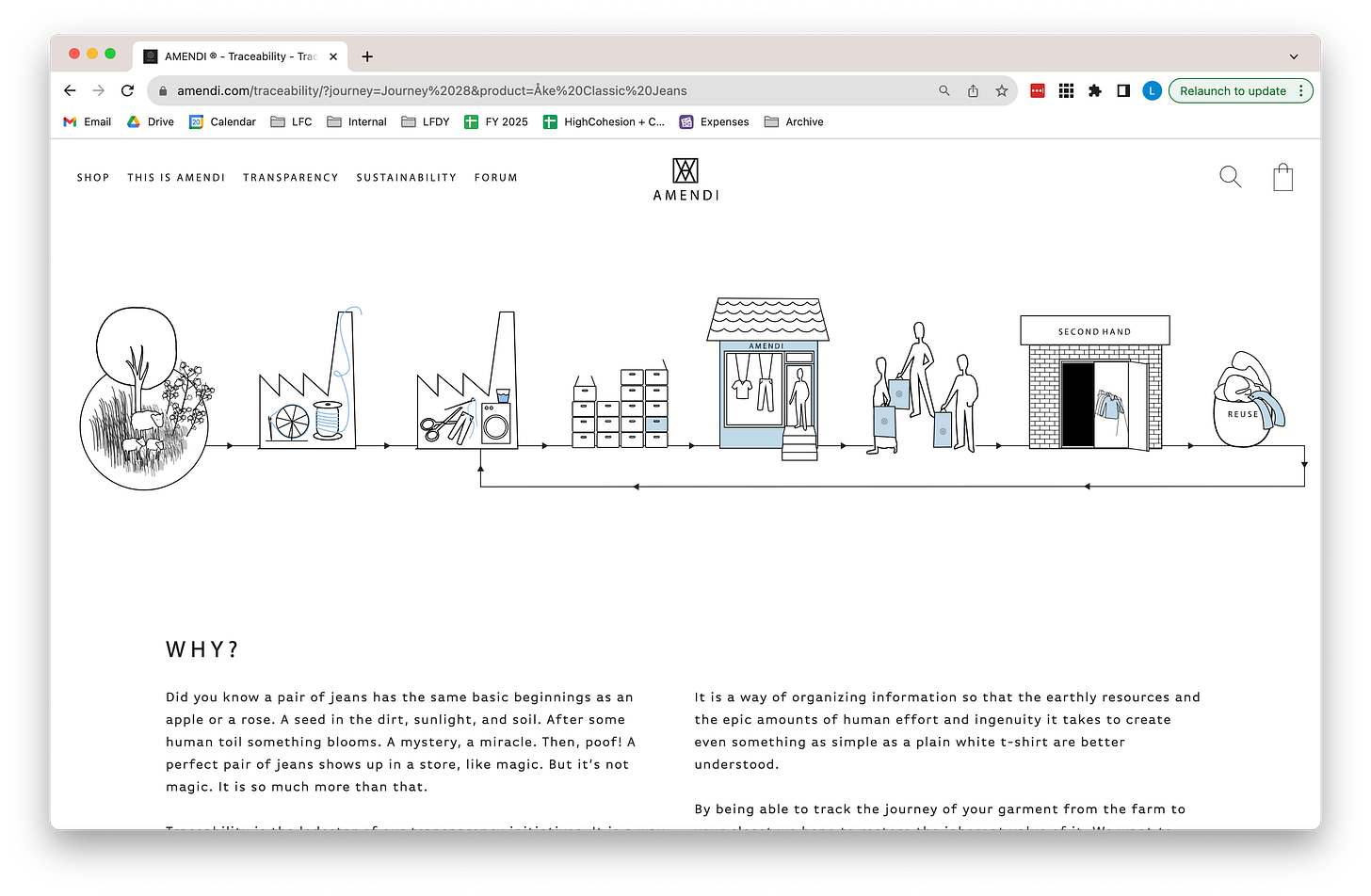Open the Internal bookmarks folder

[x=357, y=121]
